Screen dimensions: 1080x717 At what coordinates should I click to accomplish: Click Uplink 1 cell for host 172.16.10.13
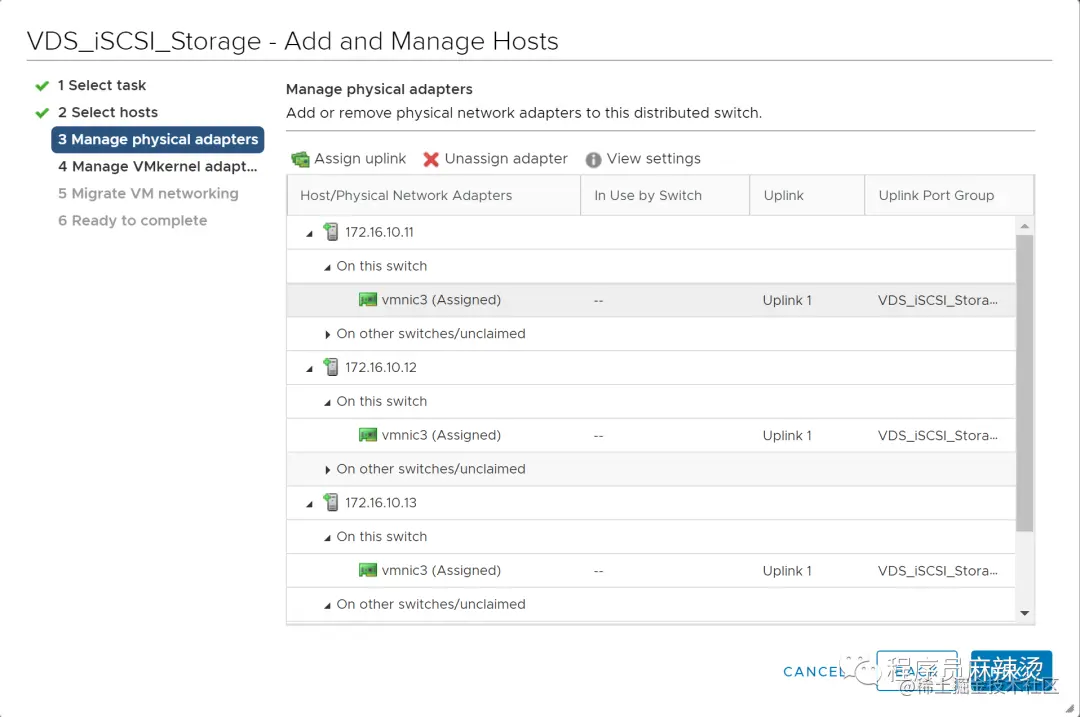[x=787, y=571]
